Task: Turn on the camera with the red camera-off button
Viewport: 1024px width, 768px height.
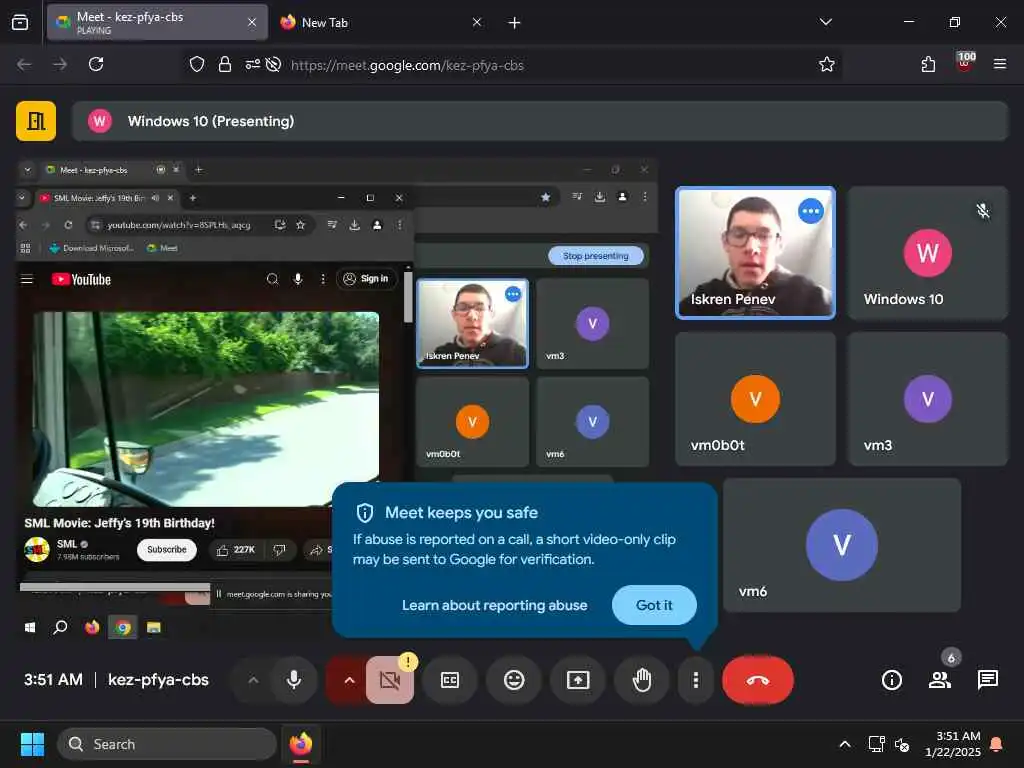Action: point(389,680)
